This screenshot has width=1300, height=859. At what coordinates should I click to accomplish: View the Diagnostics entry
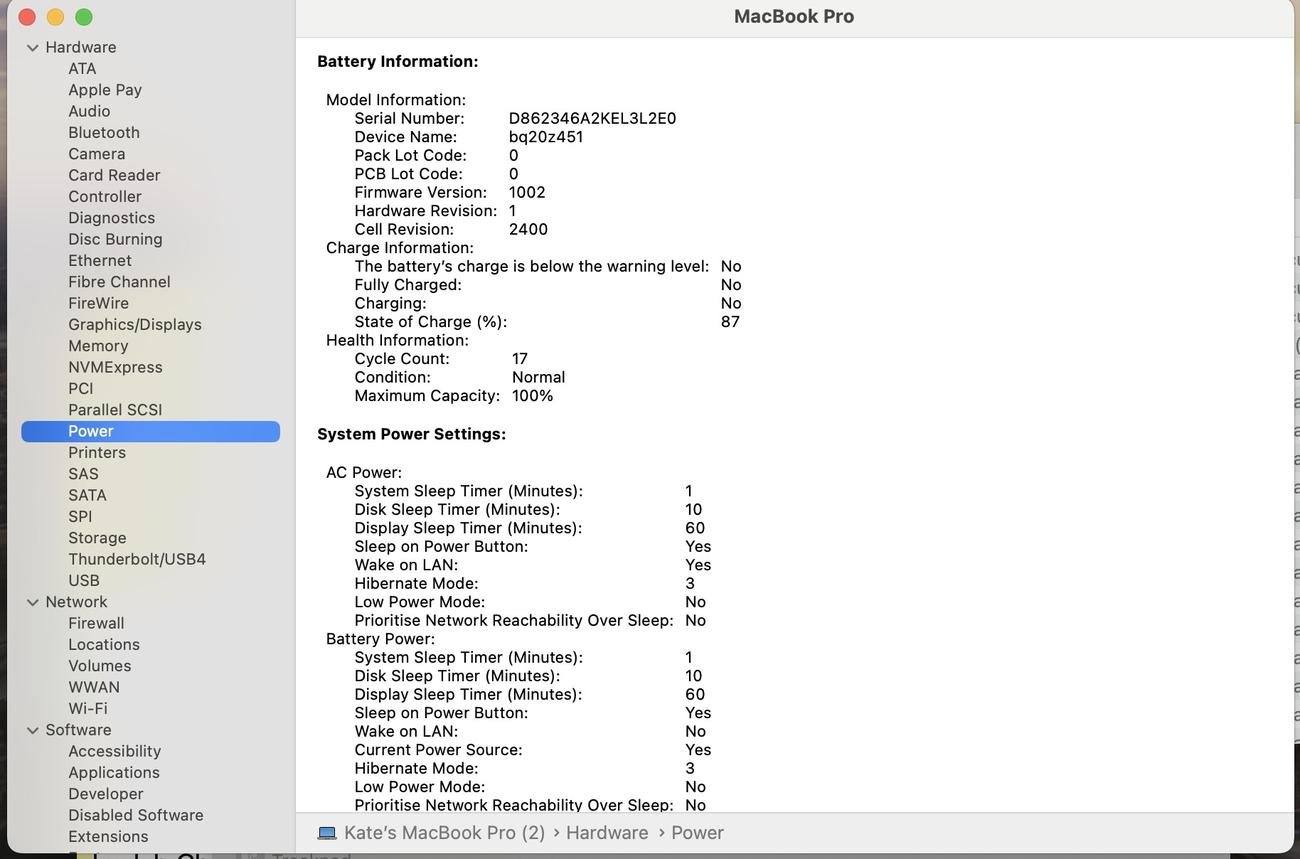pyautogui.click(x=111, y=218)
